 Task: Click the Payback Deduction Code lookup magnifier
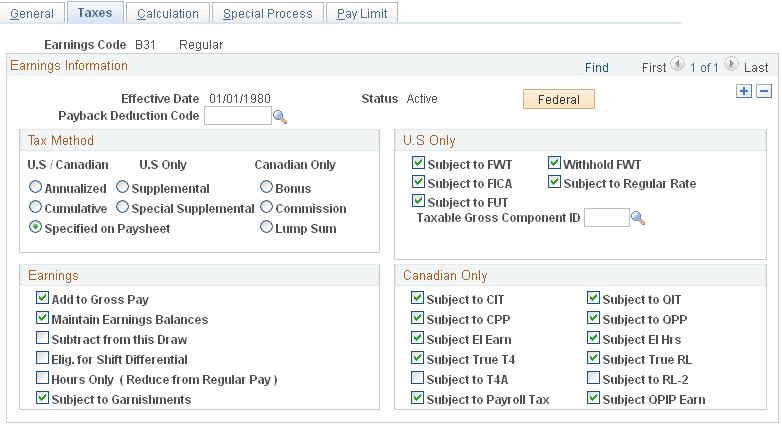click(281, 117)
